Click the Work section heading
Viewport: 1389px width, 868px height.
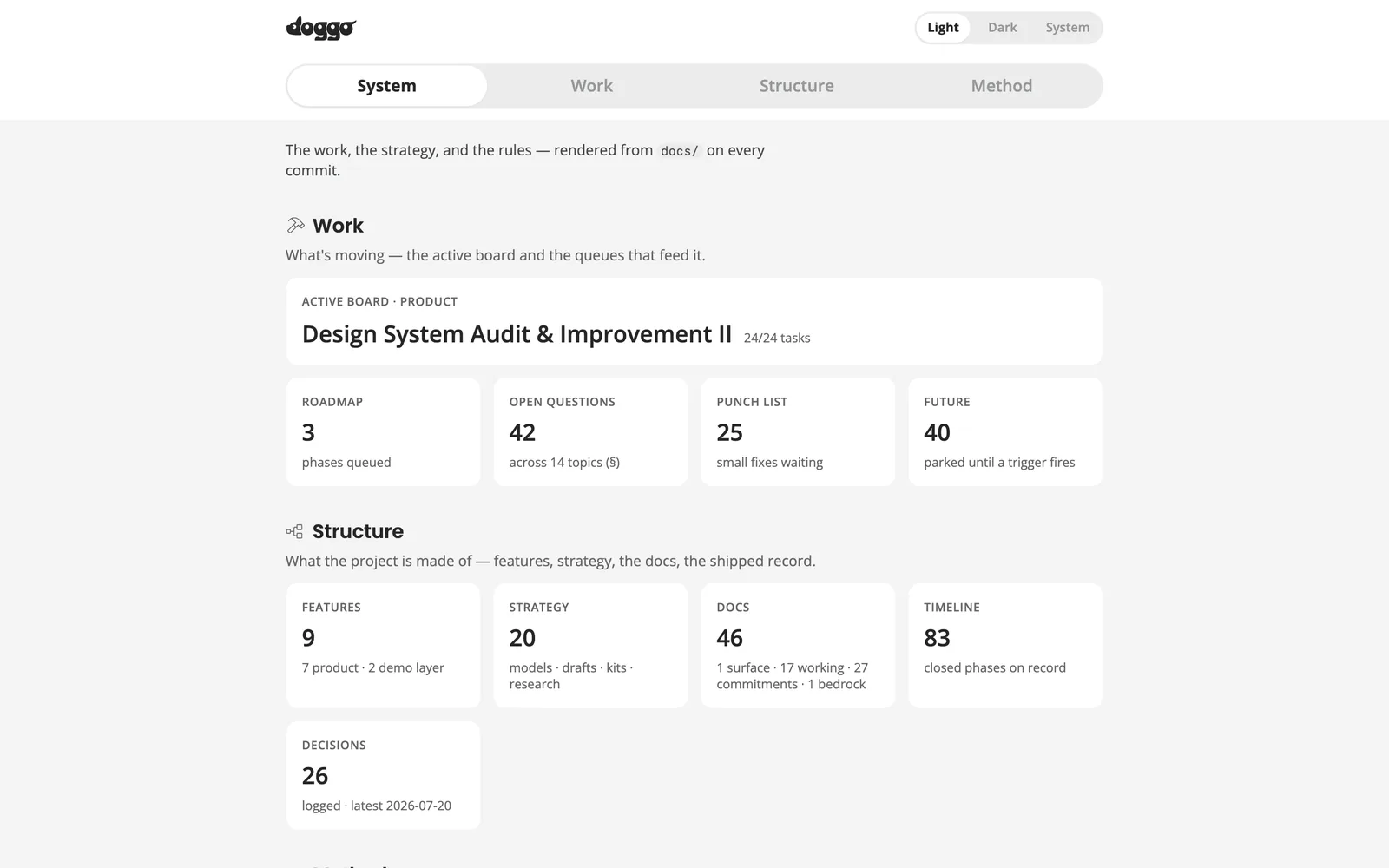click(x=338, y=226)
